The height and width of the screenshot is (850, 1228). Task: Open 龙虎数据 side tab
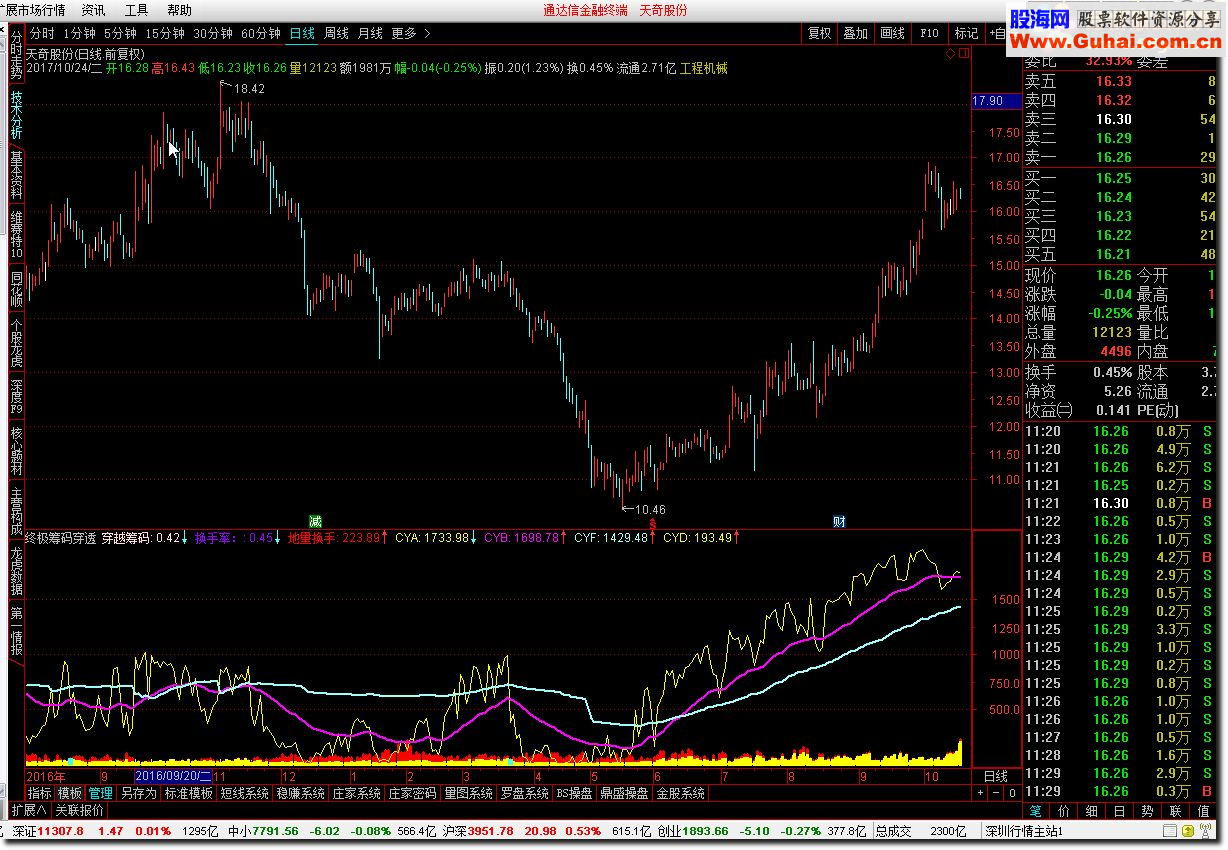[16, 571]
